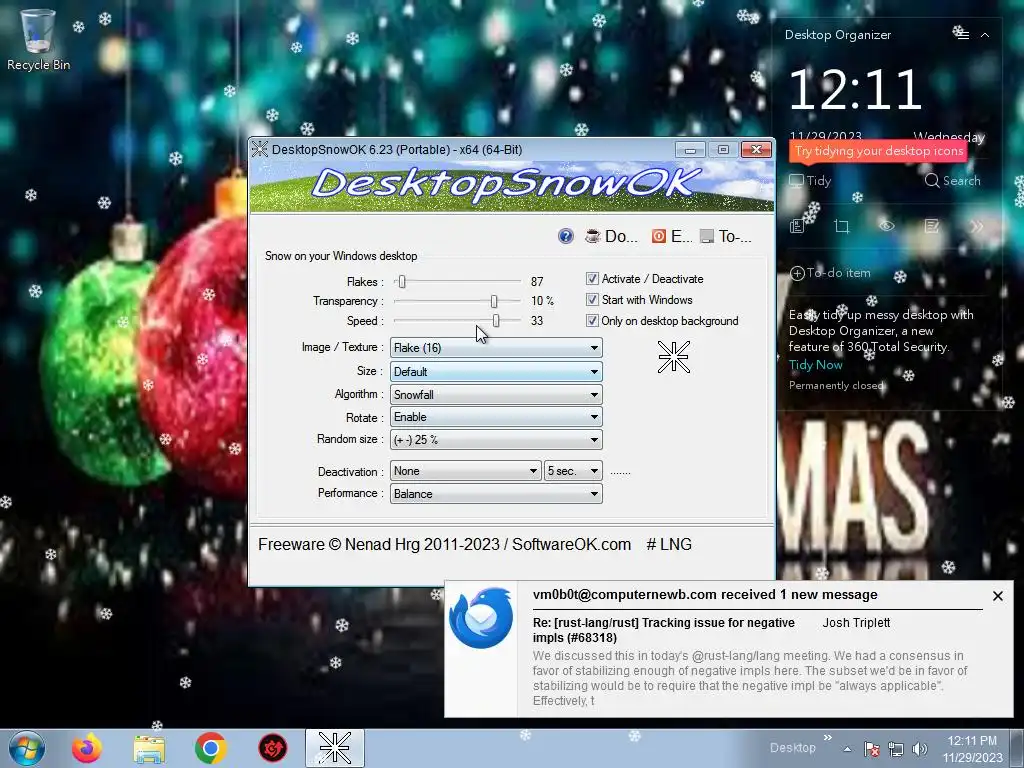Viewport: 1024px width, 768px height.
Task: Click the double-chevron more icon in Desktop Organizer
Action: pos(977,227)
